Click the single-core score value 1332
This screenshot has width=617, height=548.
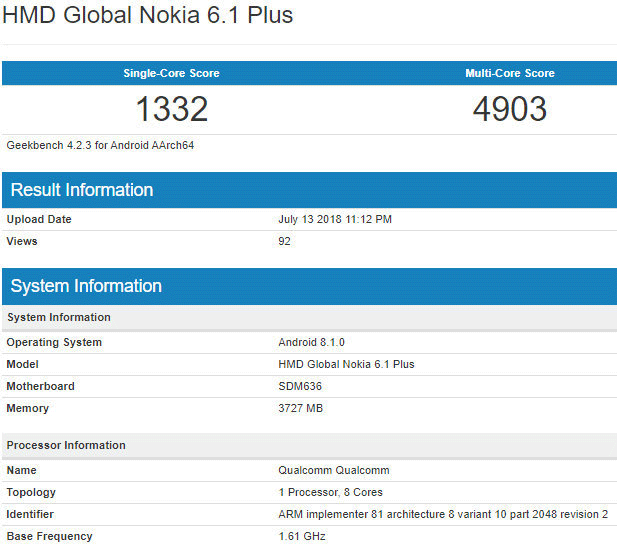(x=171, y=108)
